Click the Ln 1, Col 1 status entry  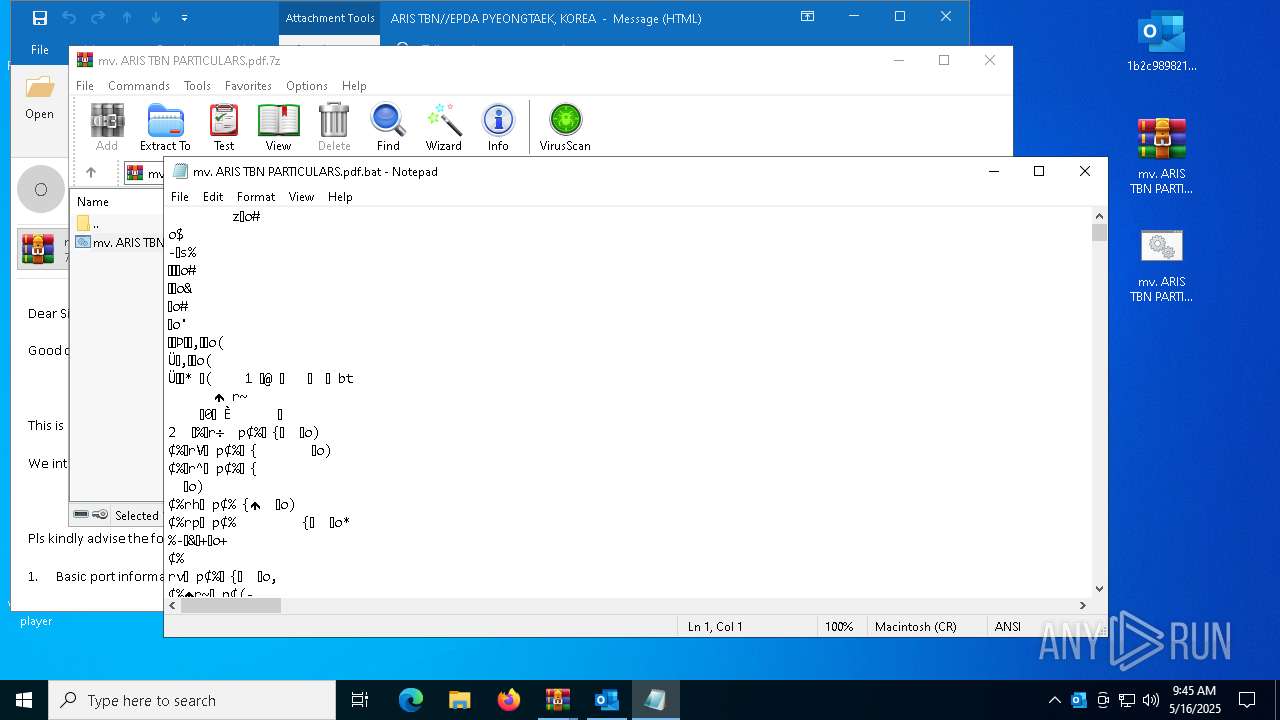click(x=715, y=627)
